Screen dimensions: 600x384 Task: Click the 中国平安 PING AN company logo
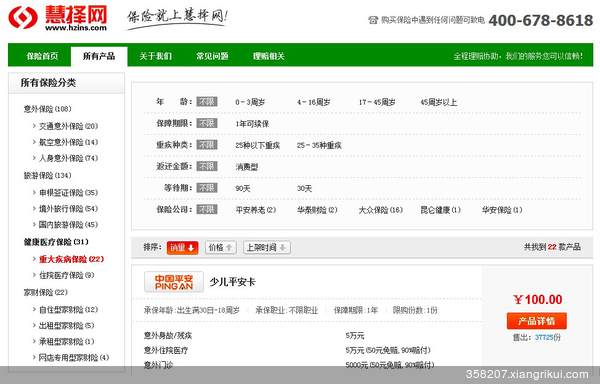coord(174,282)
